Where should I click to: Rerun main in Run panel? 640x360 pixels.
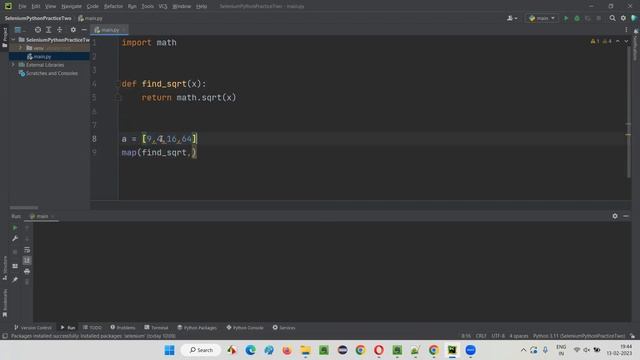point(15,228)
